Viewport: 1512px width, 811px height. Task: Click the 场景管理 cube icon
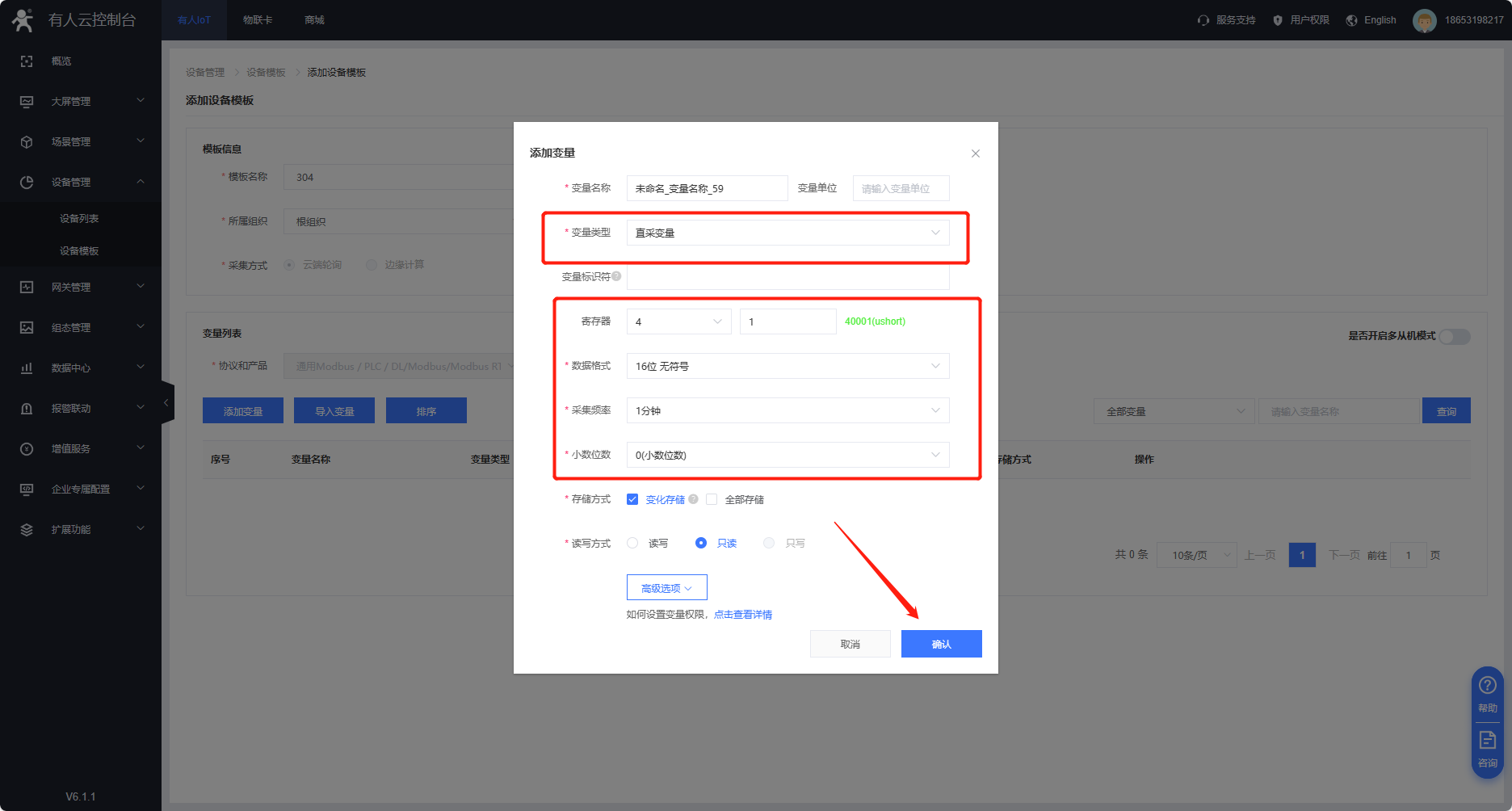[x=27, y=142]
